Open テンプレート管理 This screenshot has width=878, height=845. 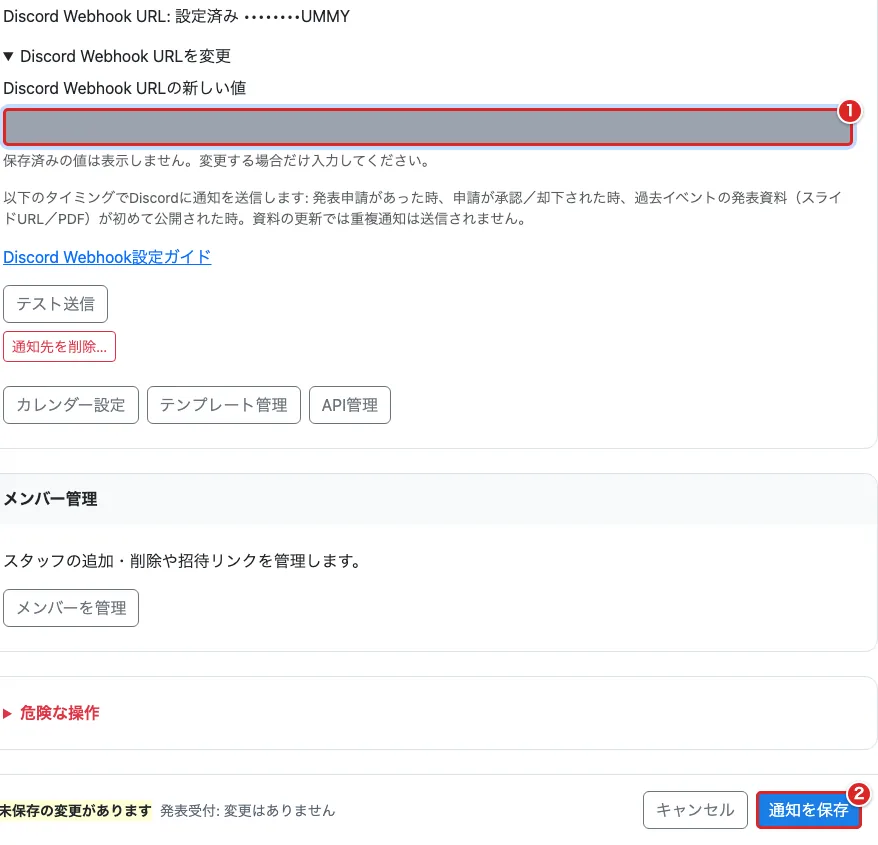pyautogui.click(x=223, y=405)
